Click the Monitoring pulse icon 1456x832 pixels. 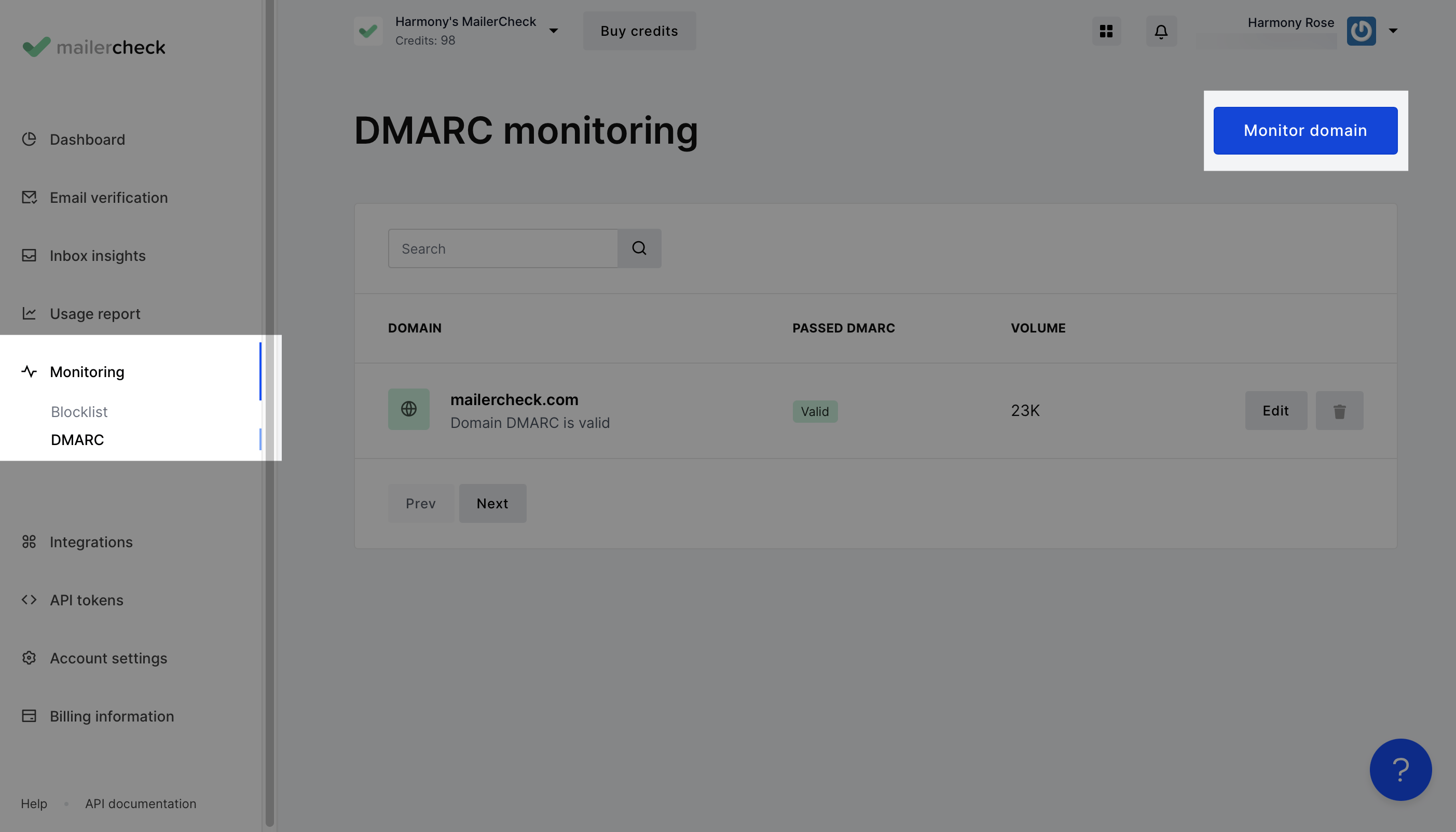click(x=29, y=371)
